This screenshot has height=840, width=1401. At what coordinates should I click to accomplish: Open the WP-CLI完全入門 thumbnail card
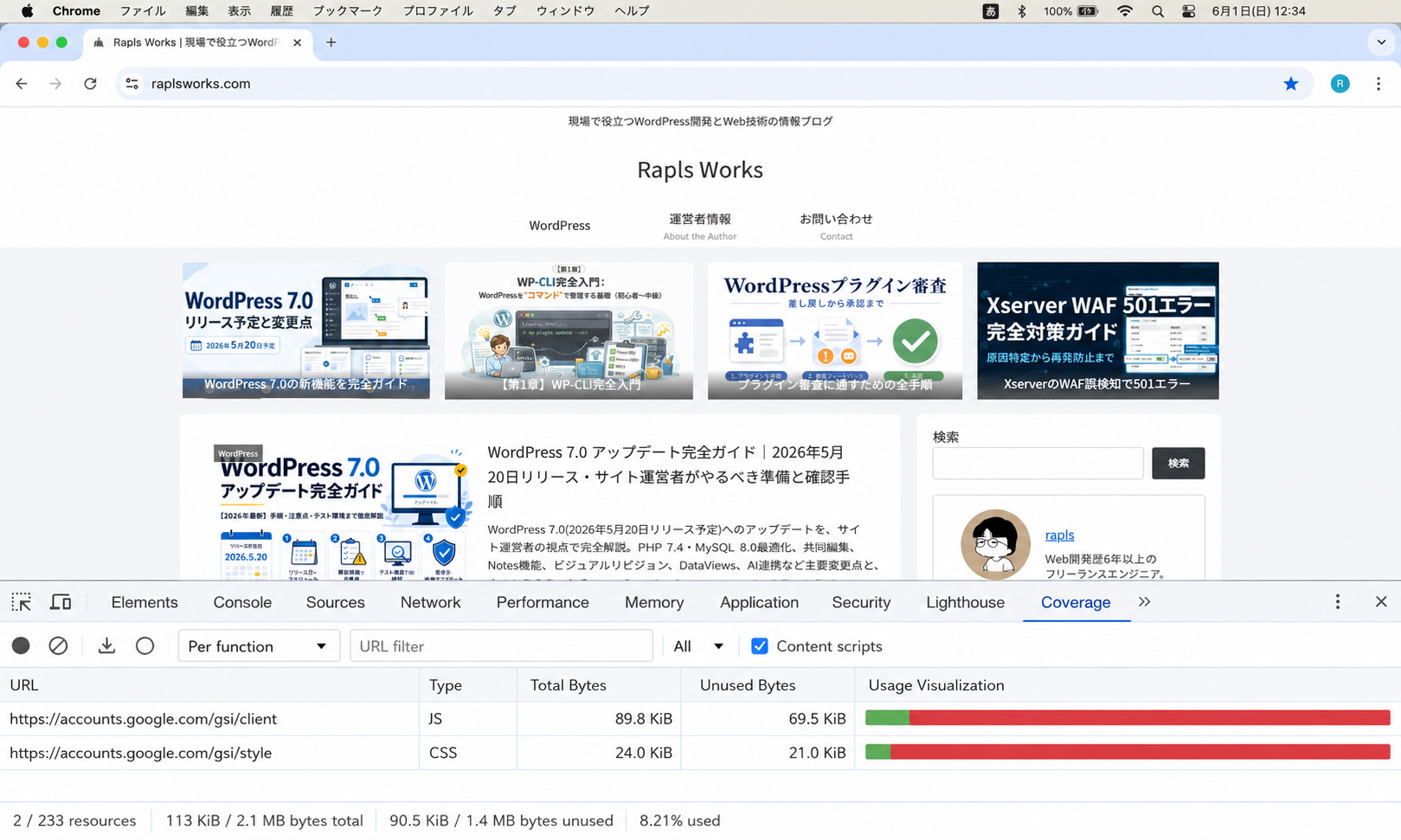(569, 330)
